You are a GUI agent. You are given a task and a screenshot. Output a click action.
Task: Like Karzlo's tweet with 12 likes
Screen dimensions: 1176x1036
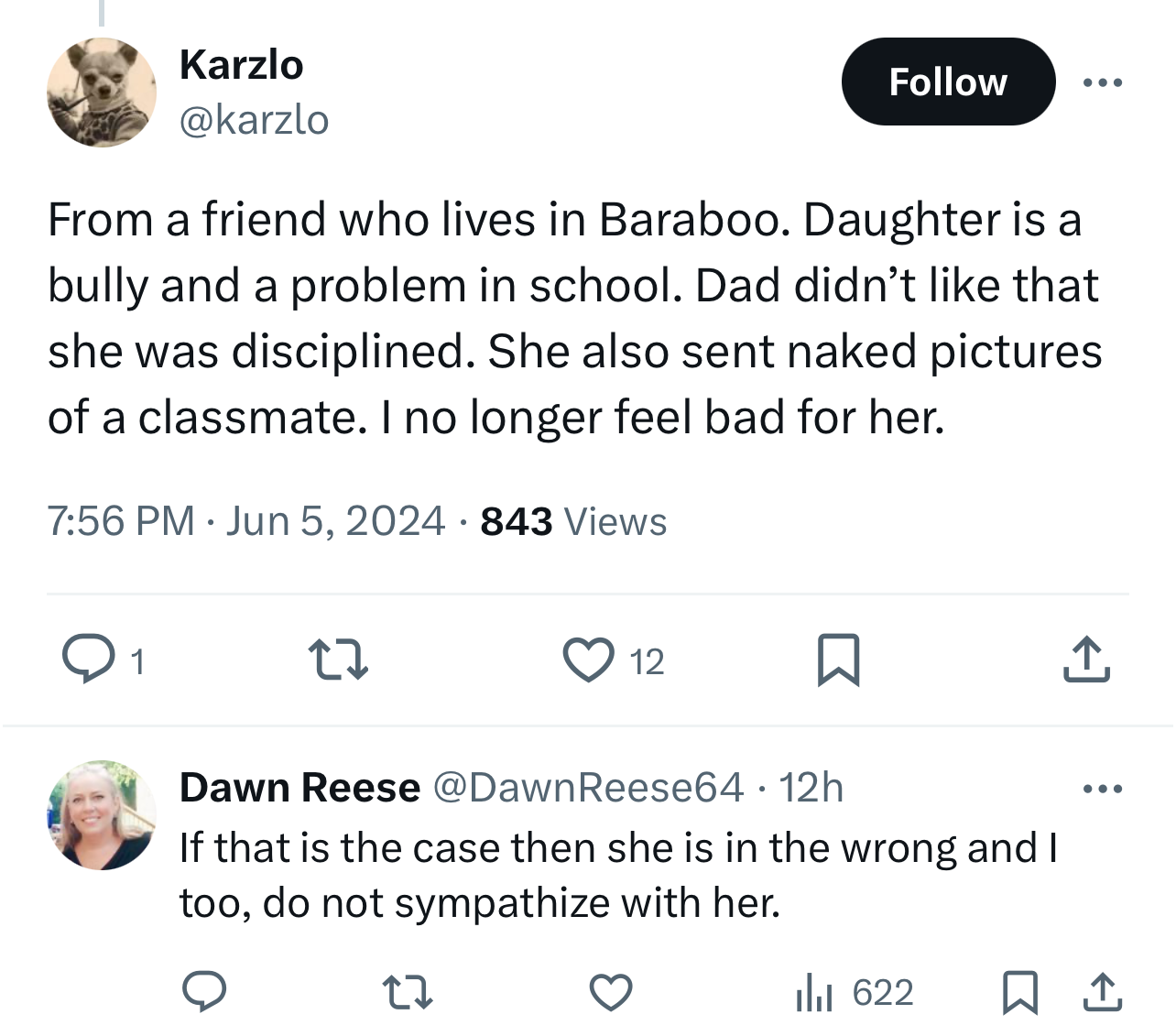pos(588,660)
